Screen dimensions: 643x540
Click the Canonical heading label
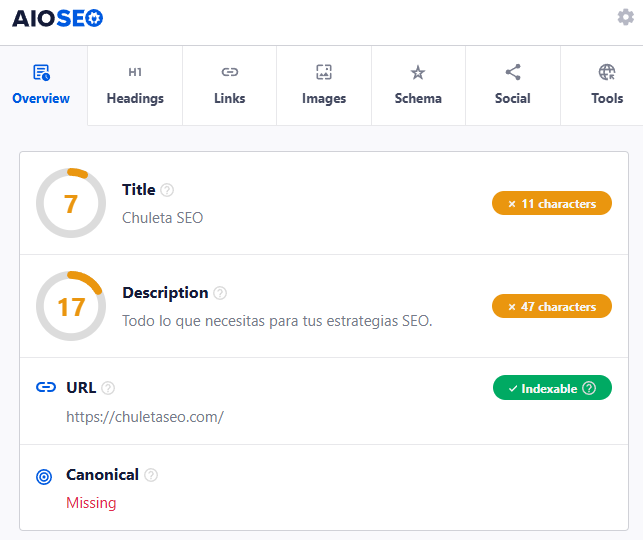(102, 475)
